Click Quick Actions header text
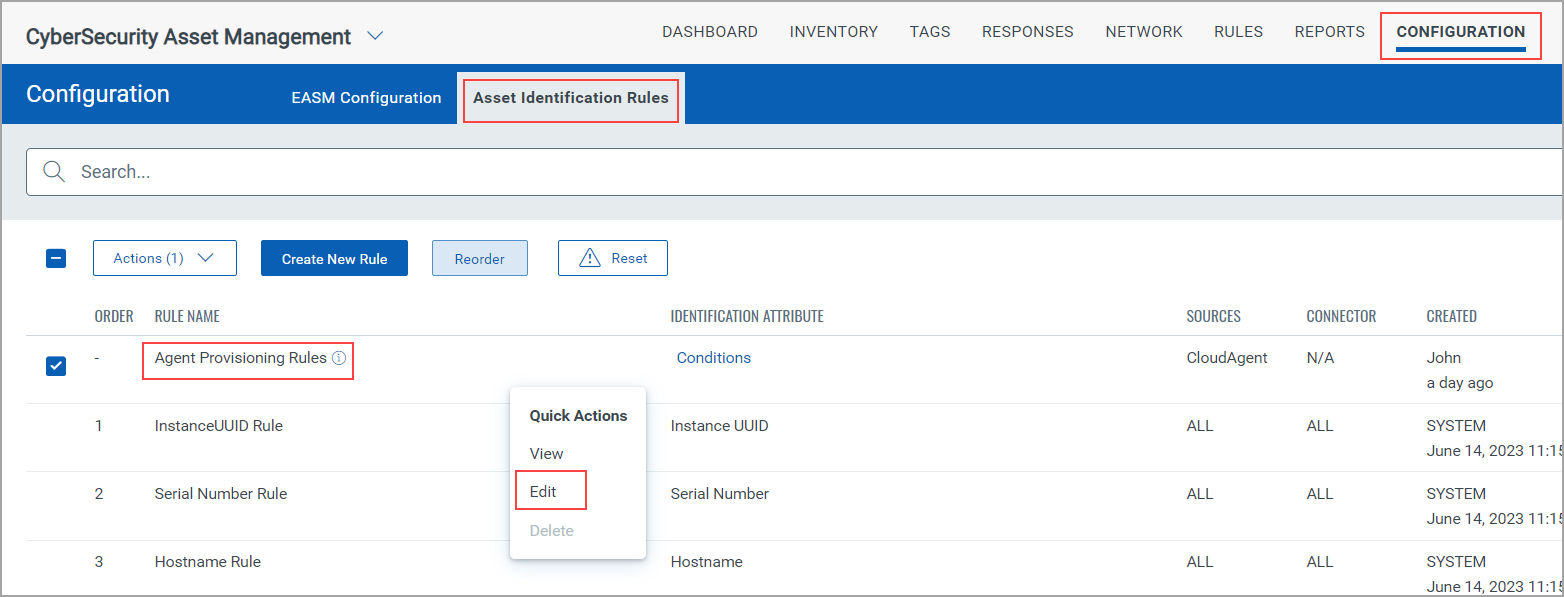This screenshot has width=1564, height=597. pos(578,416)
